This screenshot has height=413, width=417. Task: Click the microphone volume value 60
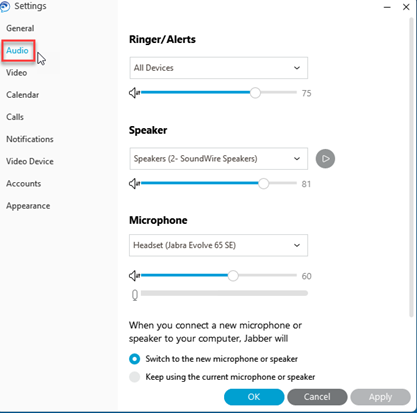[x=306, y=276]
